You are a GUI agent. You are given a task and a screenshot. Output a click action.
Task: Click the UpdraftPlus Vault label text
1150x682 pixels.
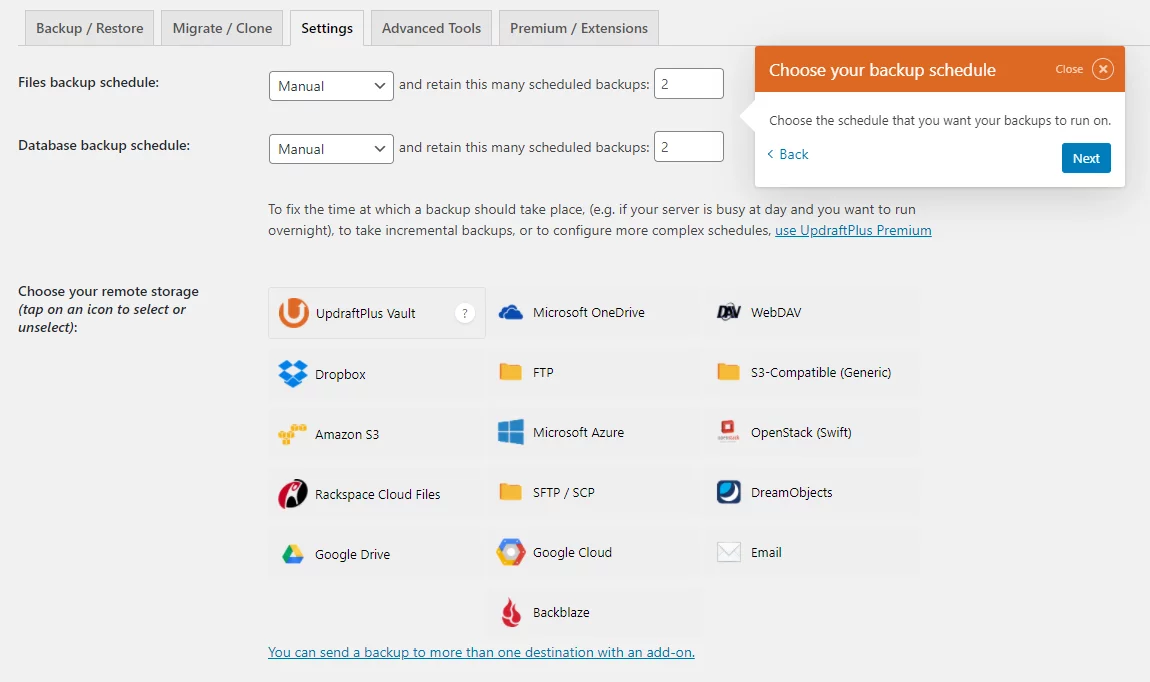click(365, 313)
